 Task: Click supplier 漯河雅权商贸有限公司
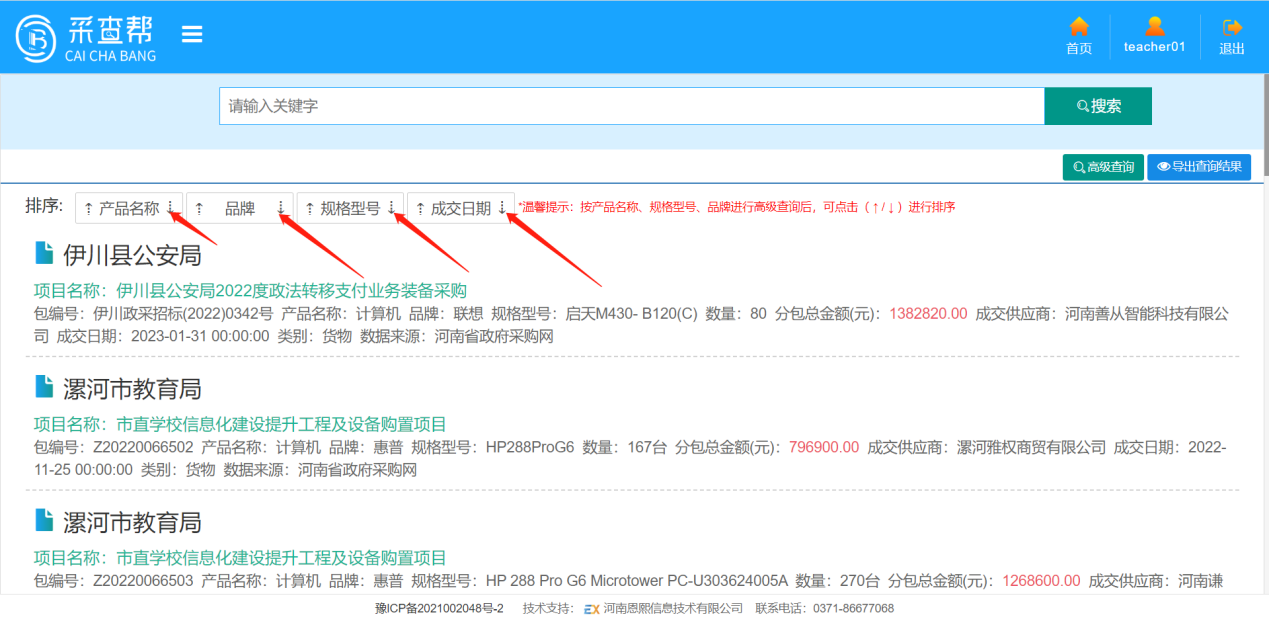1032,447
